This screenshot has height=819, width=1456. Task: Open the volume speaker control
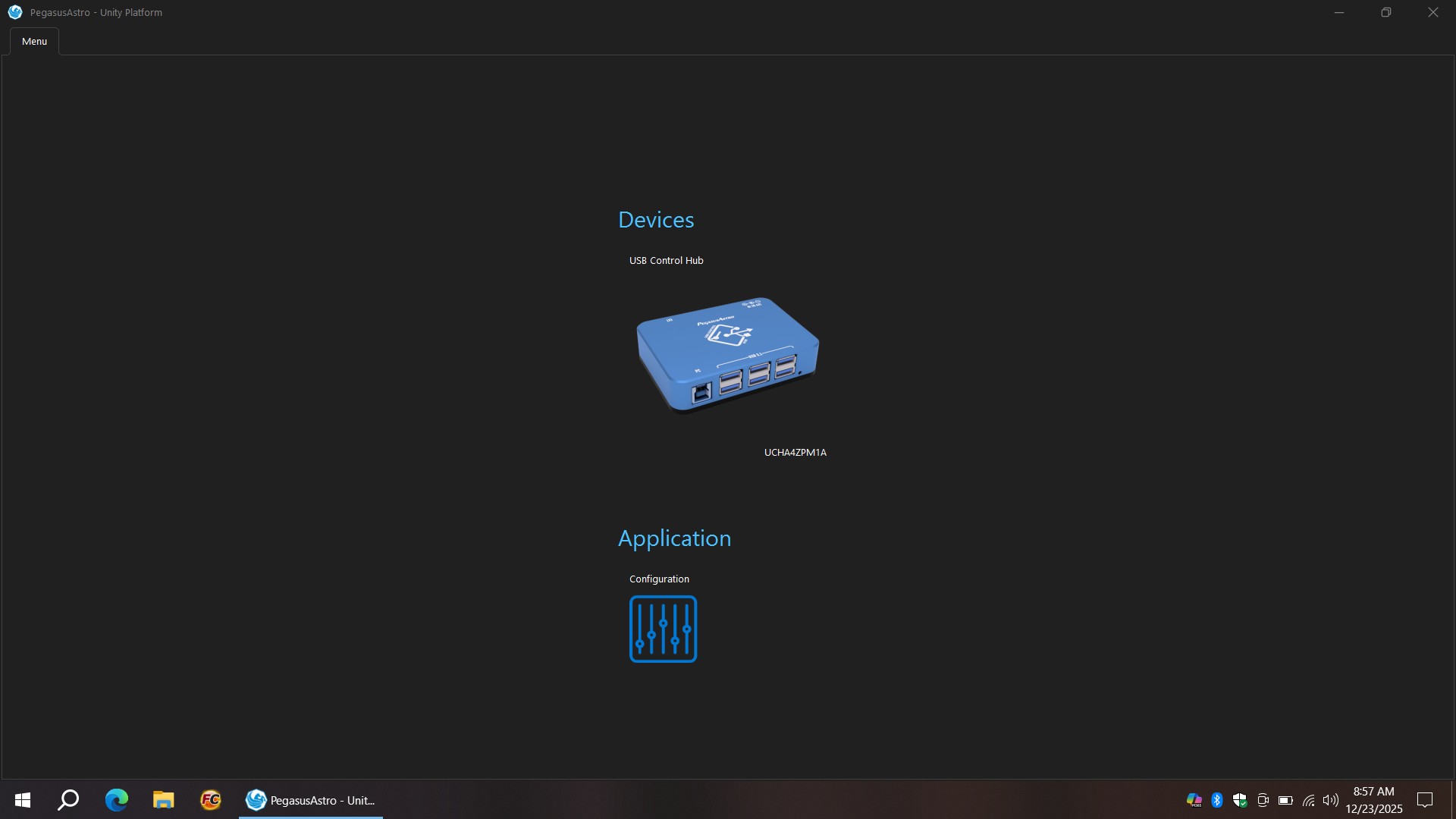(x=1330, y=800)
